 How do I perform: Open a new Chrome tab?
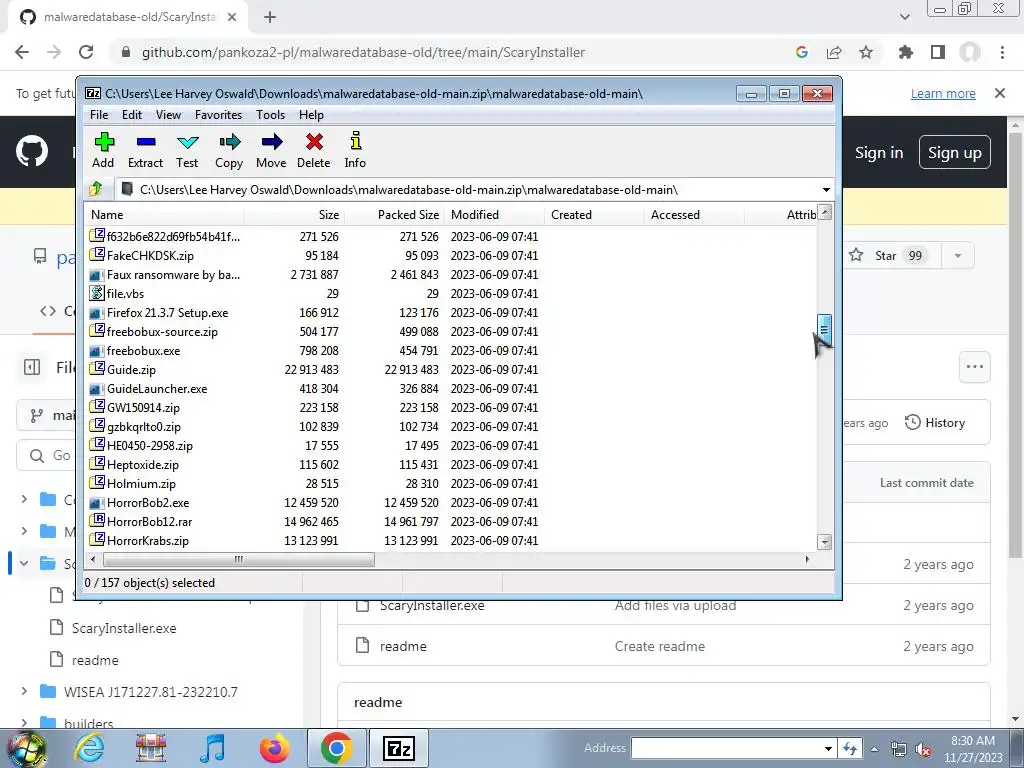click(x=270, y=18)
